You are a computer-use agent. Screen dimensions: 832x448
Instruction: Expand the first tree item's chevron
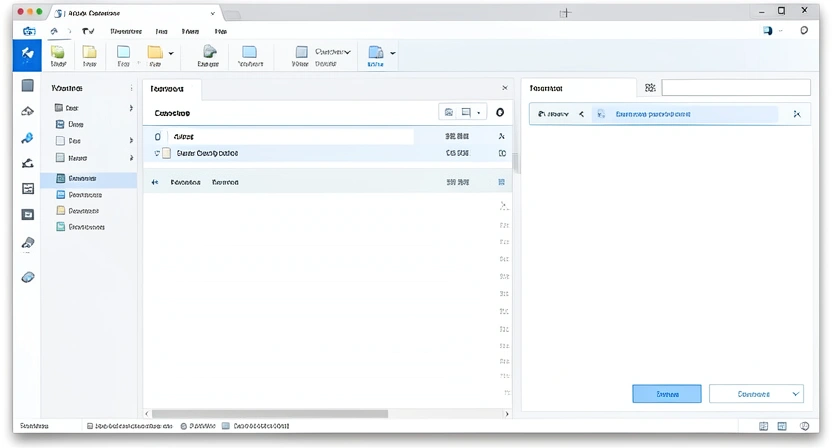click(131, 108)
